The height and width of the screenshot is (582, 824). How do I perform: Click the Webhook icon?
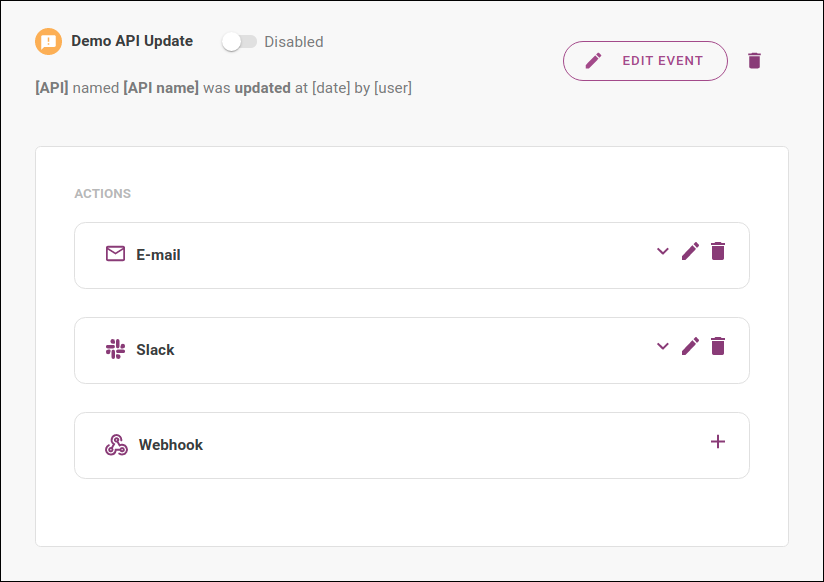(115, 444)
